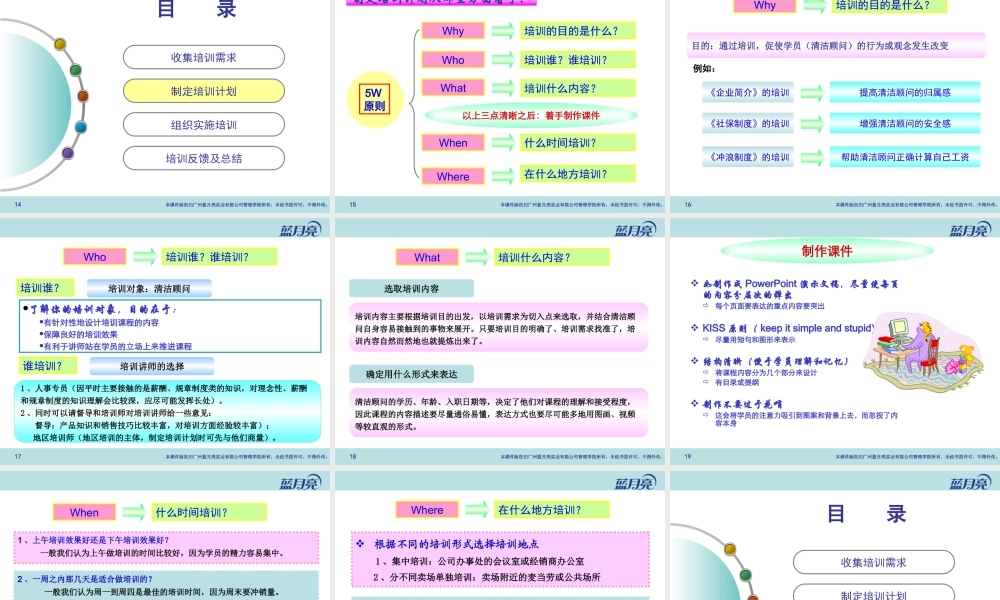Click the 根据不同的培训形式选择培训地点 heading
Screen dimensions: 1000x600
click(x=455, y=544)
